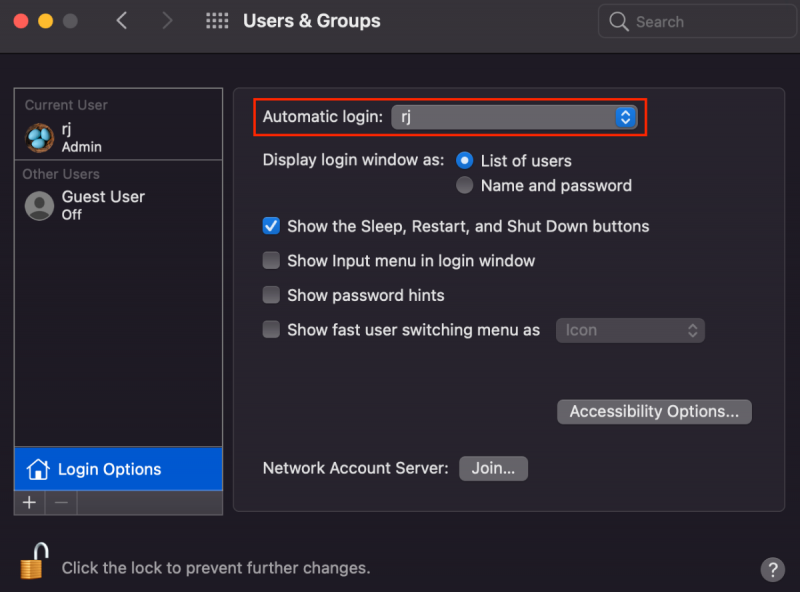The height and width of the screenshot is (592, 800).
Task: Enable Show Input menu in login window
Action: [x=271, y=261]
